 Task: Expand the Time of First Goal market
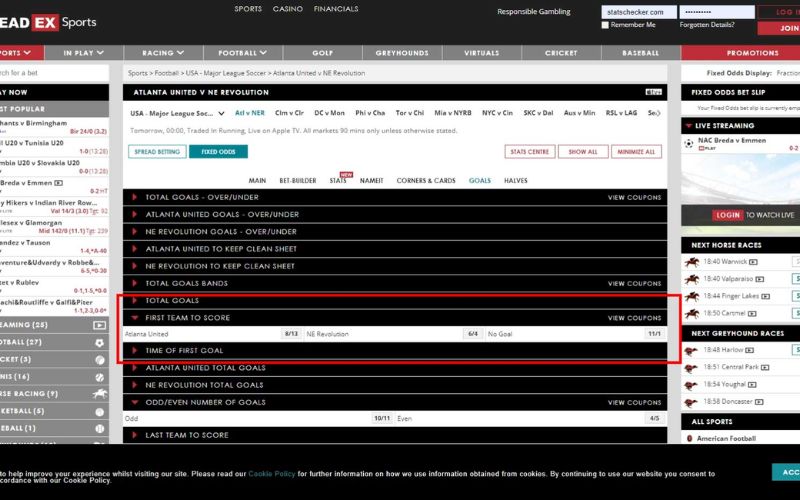(395, 351)
